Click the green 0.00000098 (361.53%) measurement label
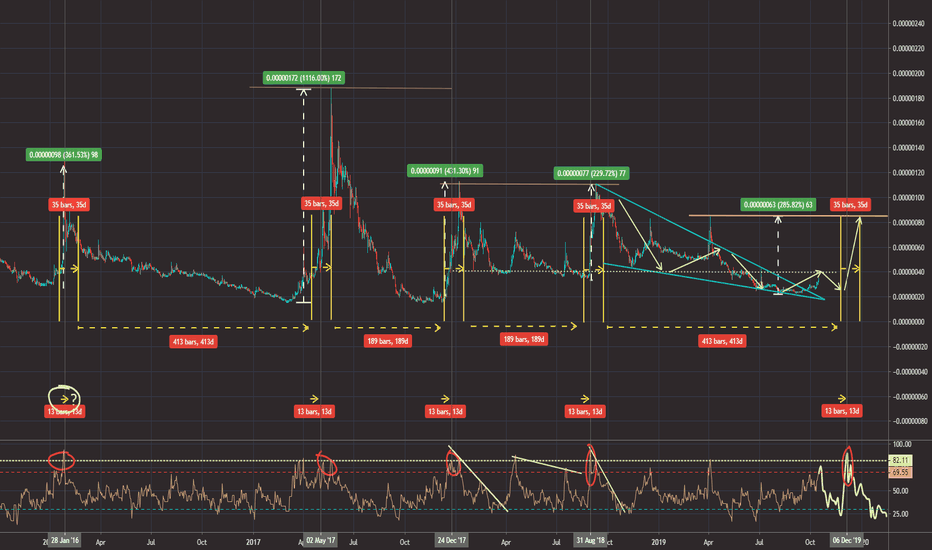This screenshot has width=932, height=550. (x=64, y=155)
